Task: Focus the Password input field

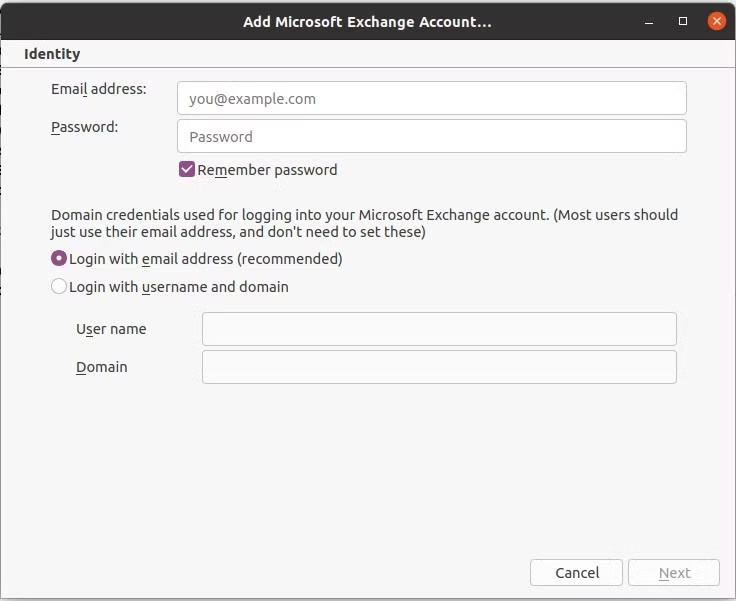Action: pyautogui.click(x=431, y=136)
